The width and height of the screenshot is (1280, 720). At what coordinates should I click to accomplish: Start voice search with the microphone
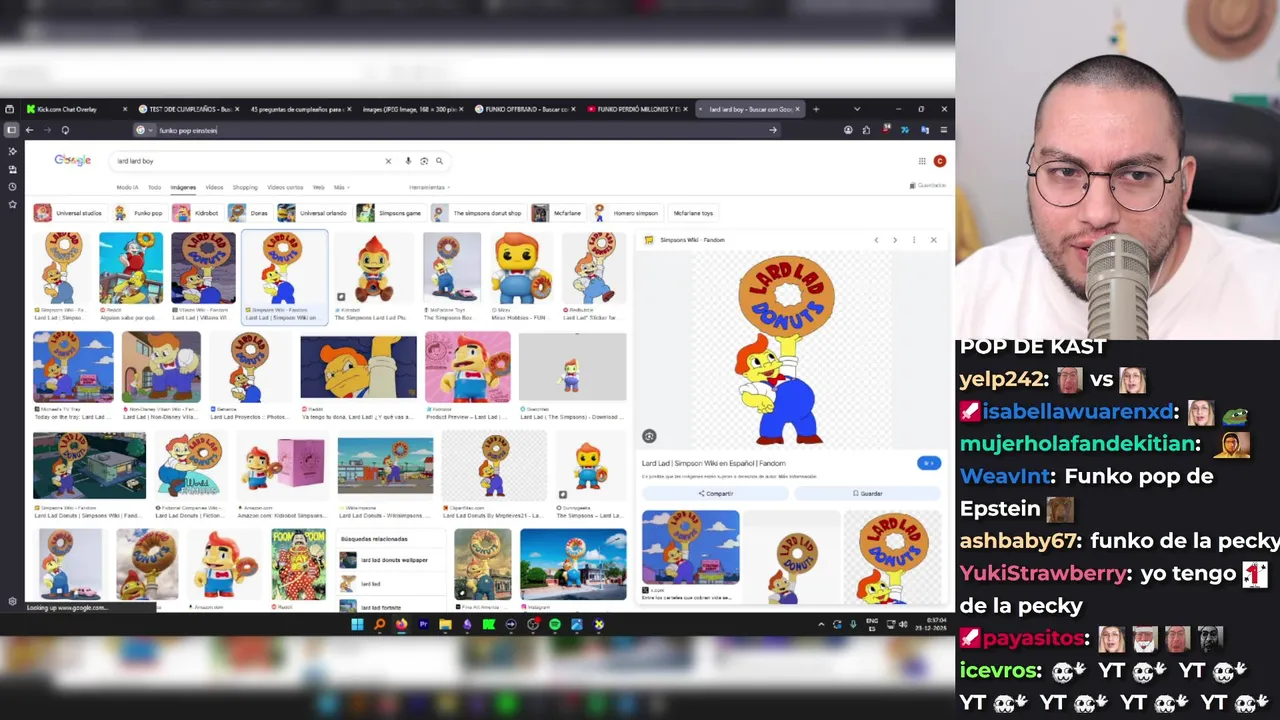point(408,161)
